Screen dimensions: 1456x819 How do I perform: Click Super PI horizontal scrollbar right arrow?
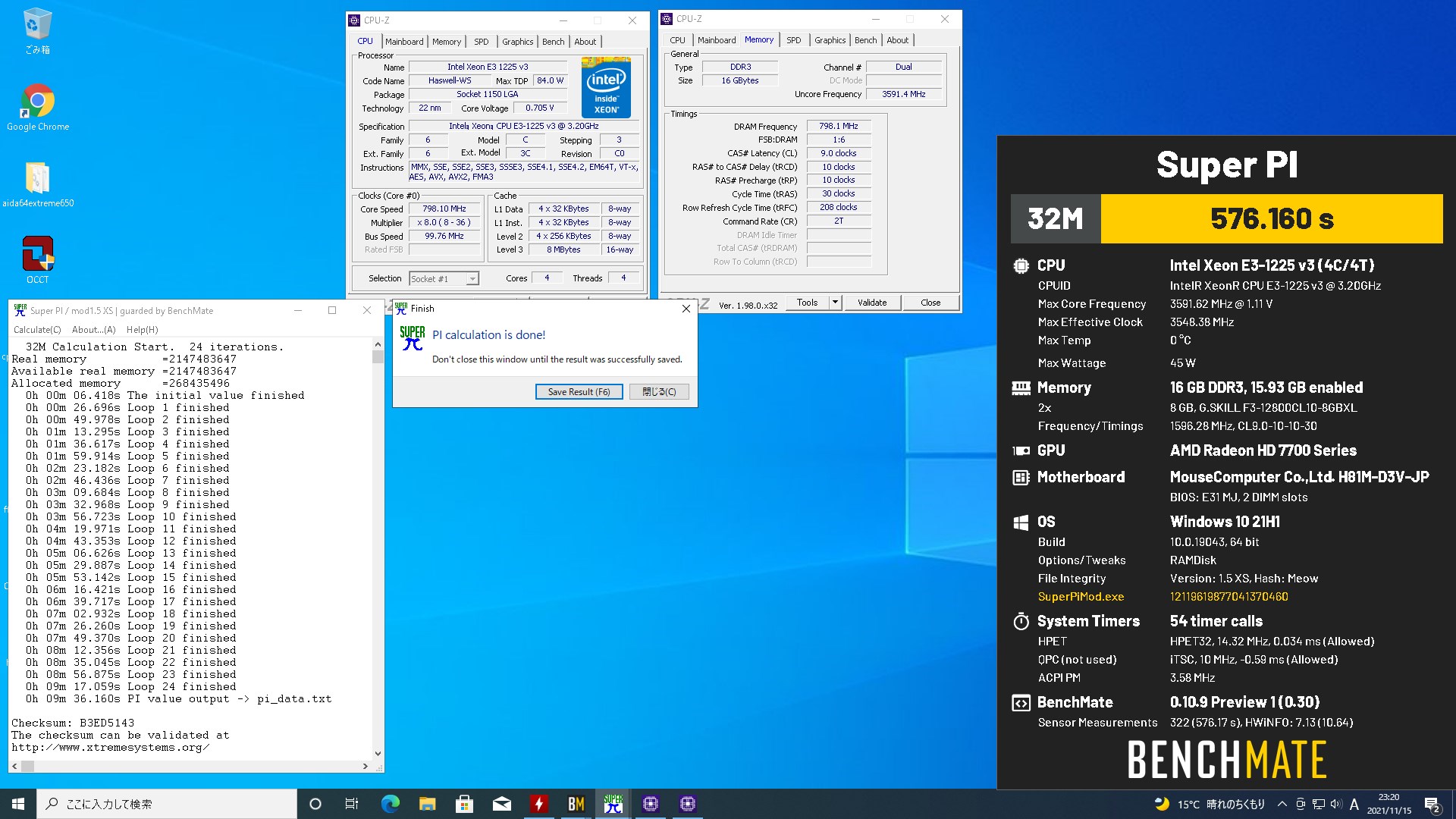click(366, 767)
